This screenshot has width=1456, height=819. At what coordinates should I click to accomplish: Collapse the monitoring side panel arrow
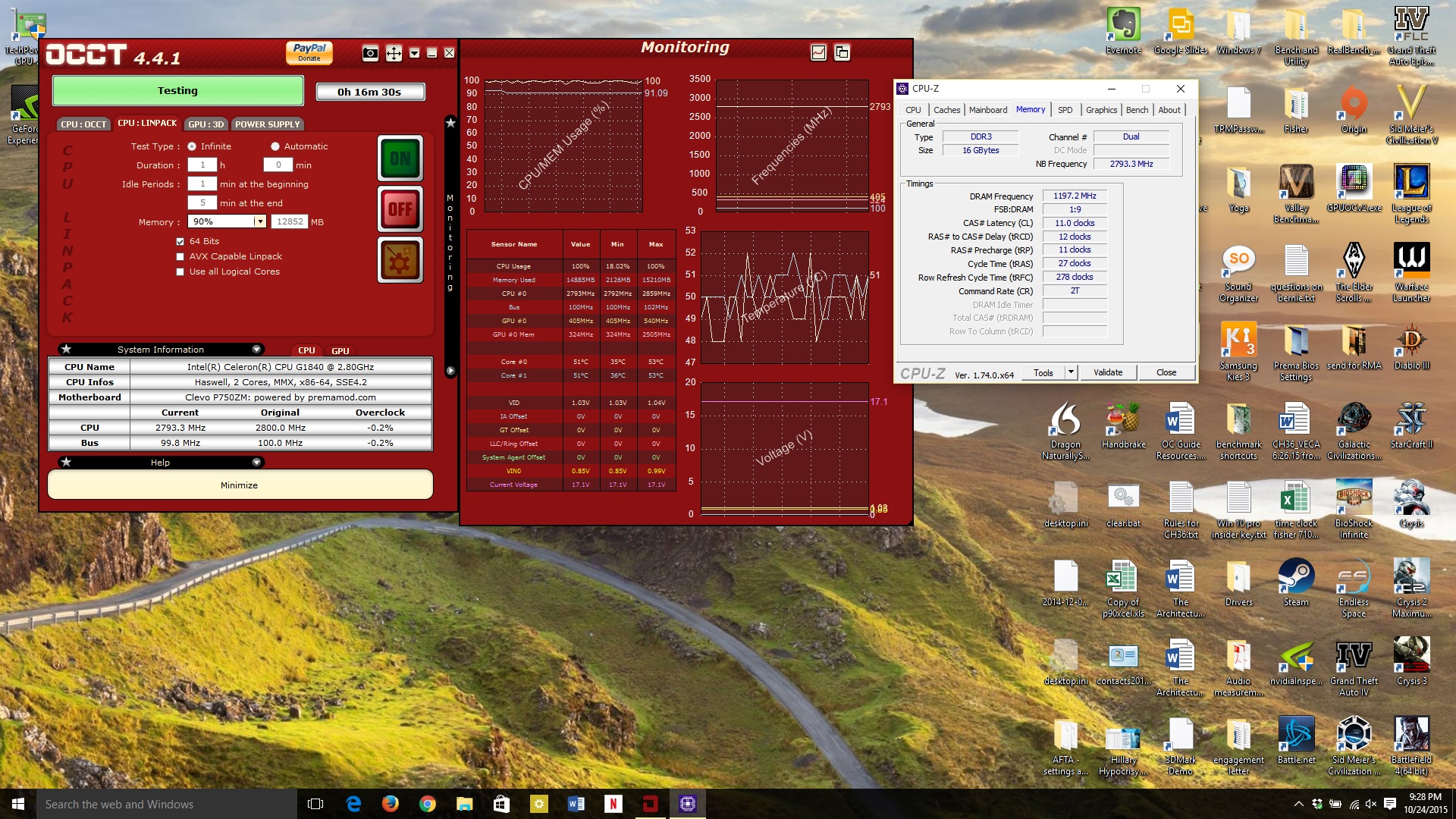[x=450, y=371]
